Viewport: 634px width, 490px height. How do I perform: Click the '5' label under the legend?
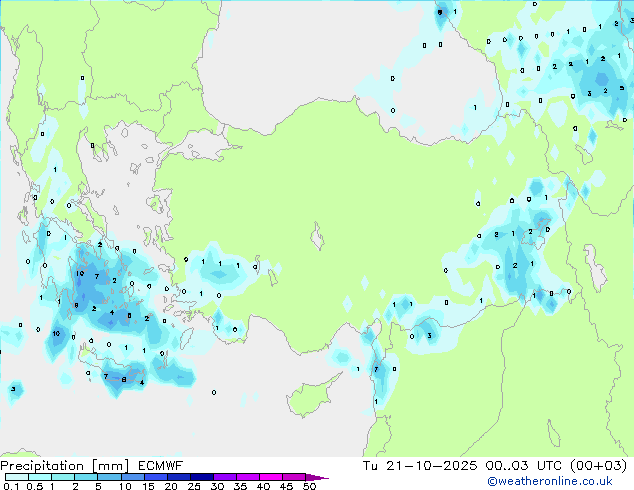[98, 486]
